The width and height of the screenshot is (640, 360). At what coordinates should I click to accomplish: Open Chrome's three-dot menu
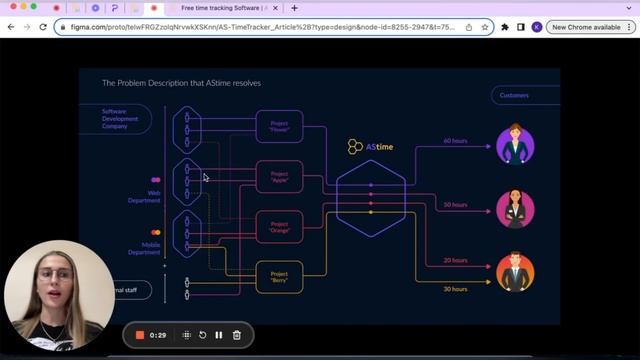[x=629, y=27]
